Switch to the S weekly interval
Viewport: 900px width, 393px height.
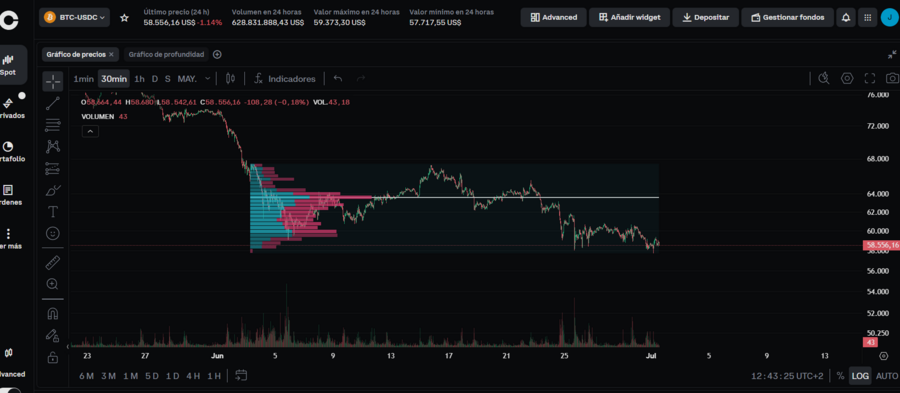point(168,79)
